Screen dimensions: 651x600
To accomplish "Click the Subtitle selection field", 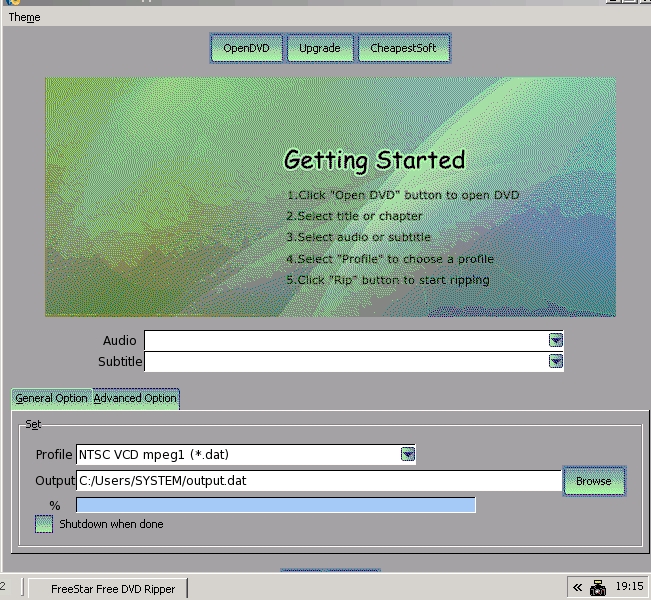I will click(x=345, y=361).
